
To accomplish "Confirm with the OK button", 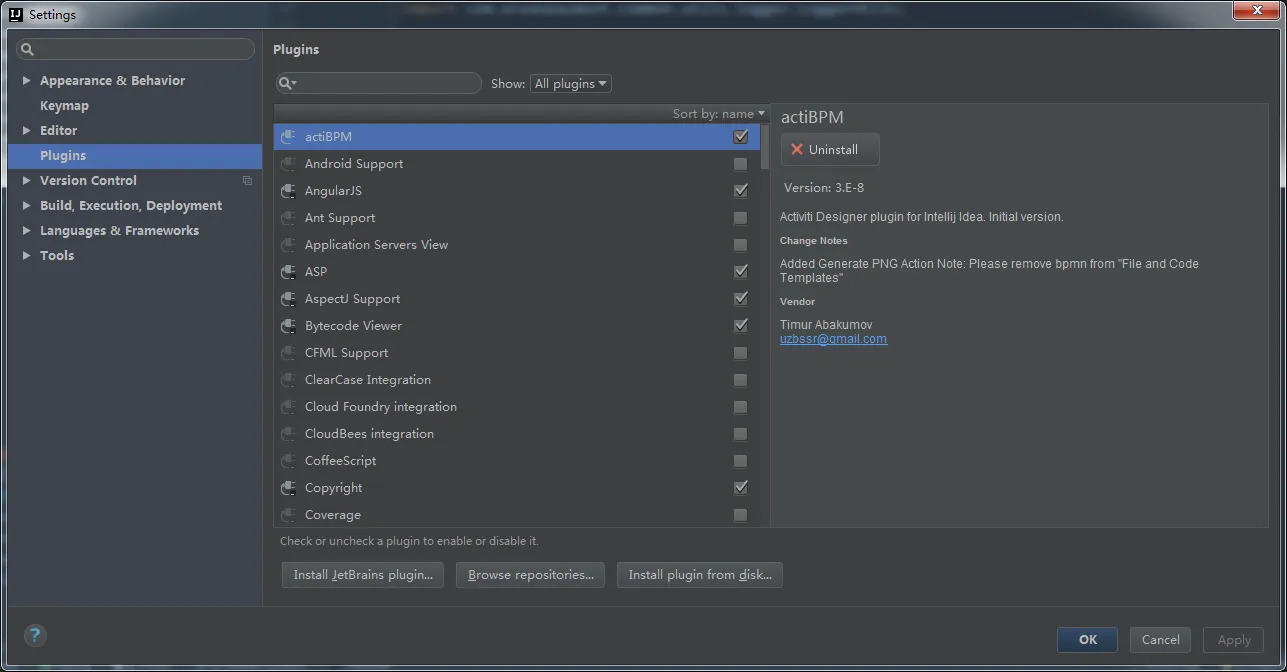I will (x=1088, y=640).
